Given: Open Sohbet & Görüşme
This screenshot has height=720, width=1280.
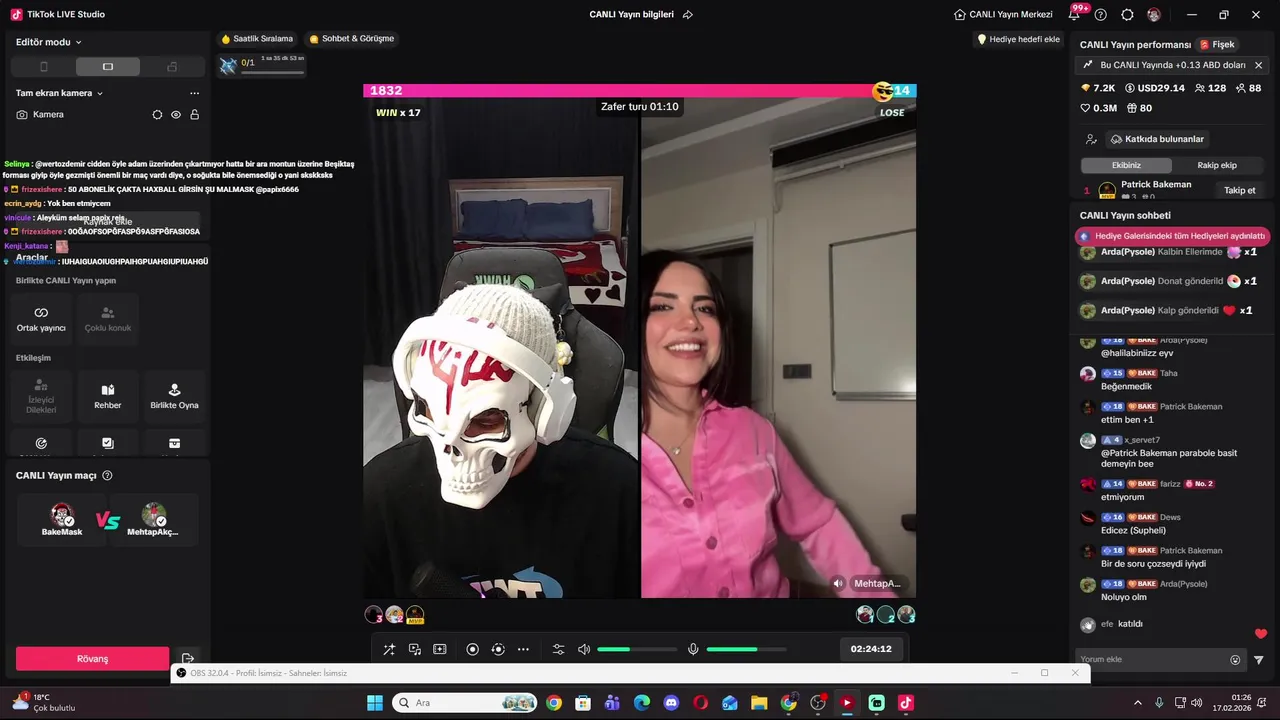Looking at the screenshot, I should 352,39.
